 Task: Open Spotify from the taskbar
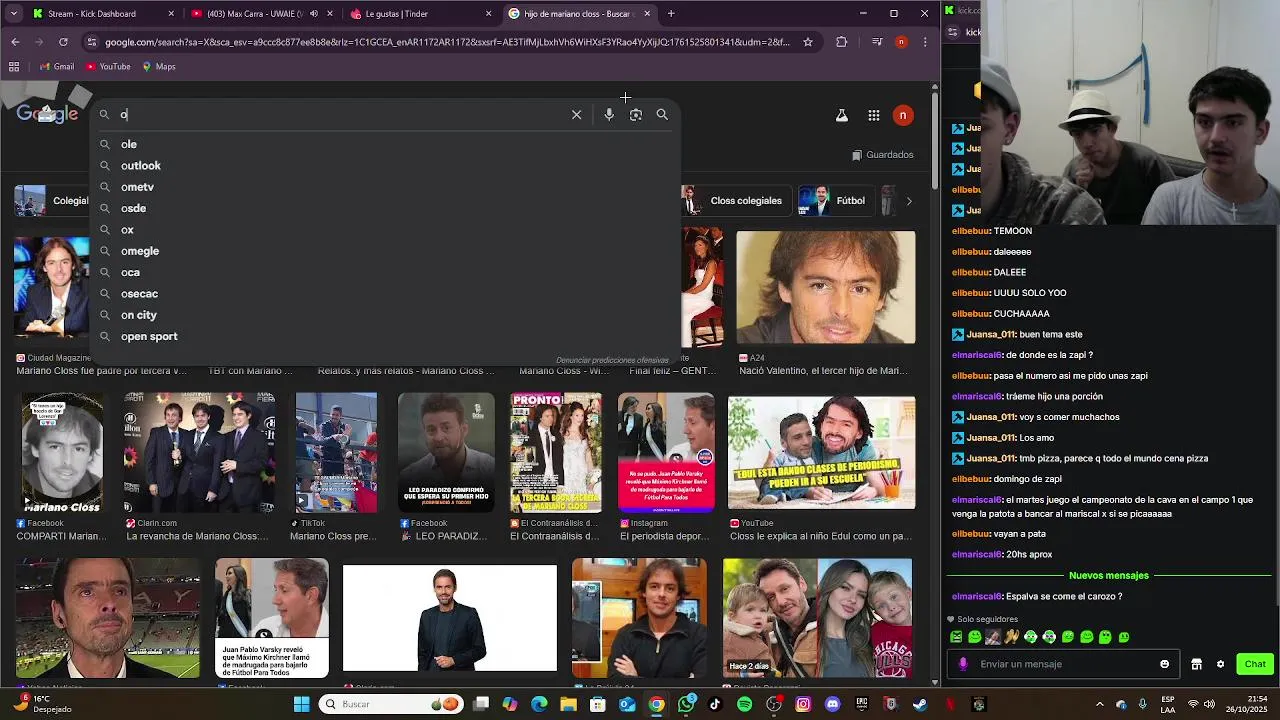[745, 704]
